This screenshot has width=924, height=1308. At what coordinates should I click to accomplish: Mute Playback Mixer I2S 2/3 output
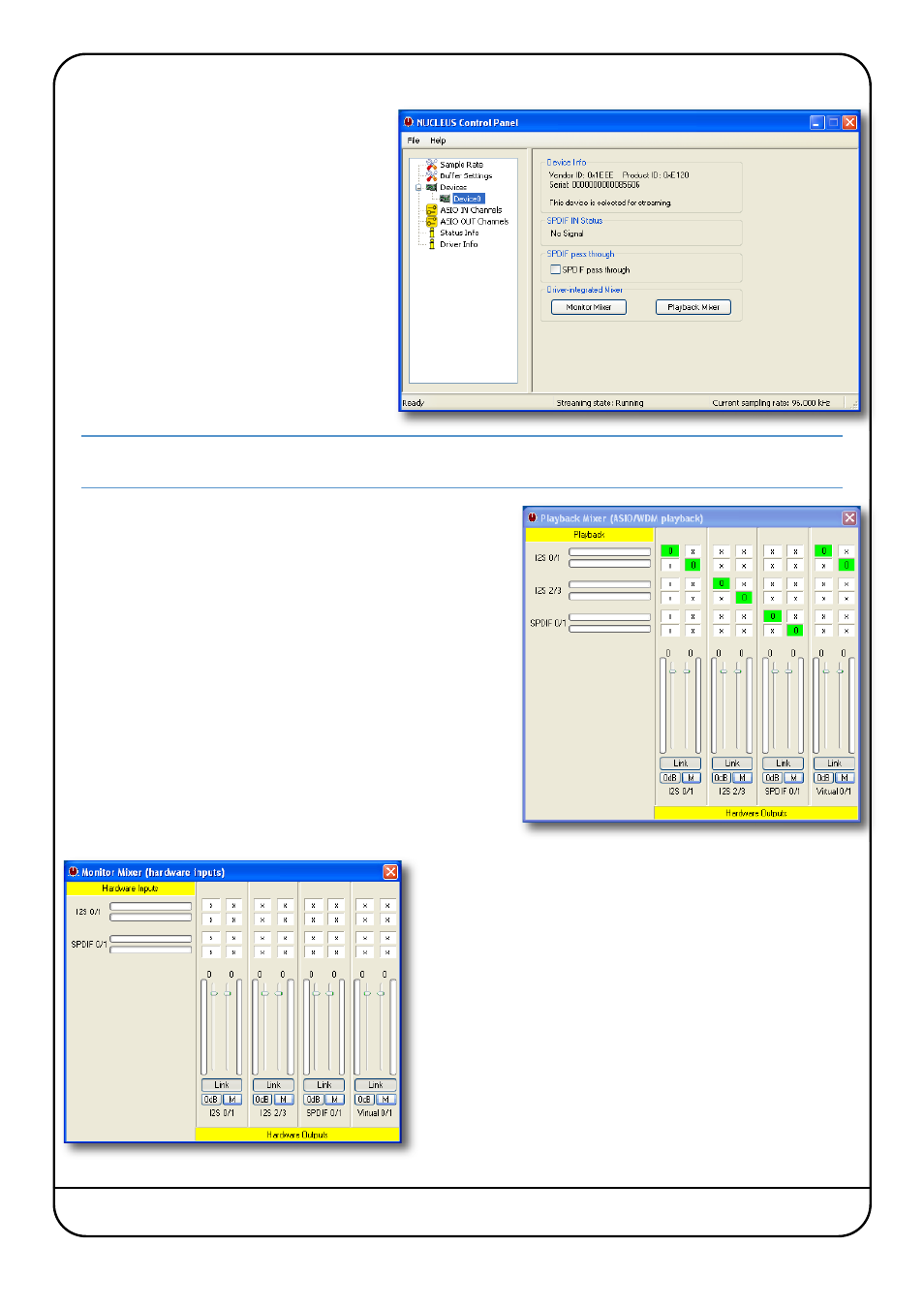click(x=743, y=778)
